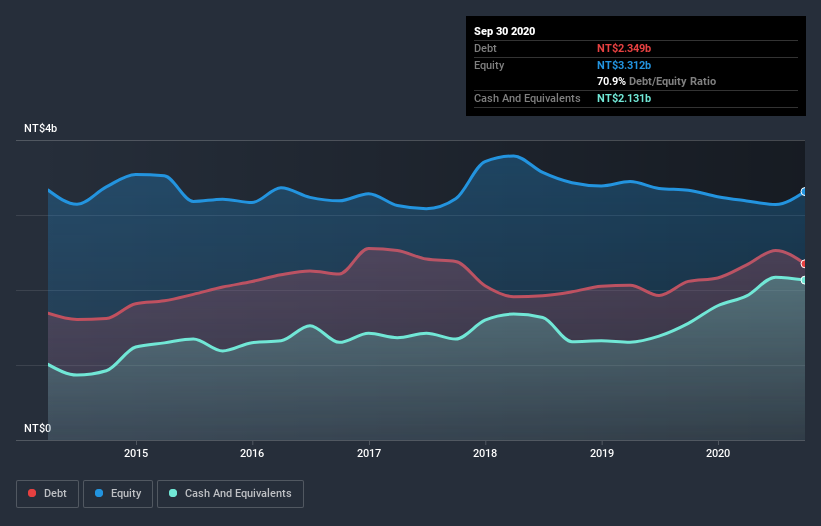Click the Sep 30 2020 tooltip date
821x526 pixels.
[x=505, y=31]
